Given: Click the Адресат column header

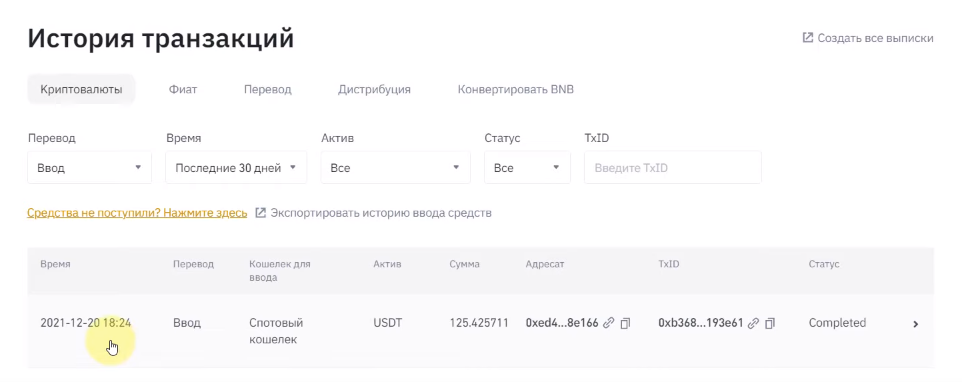Looking at the screenshot, I should pos(545,264).
